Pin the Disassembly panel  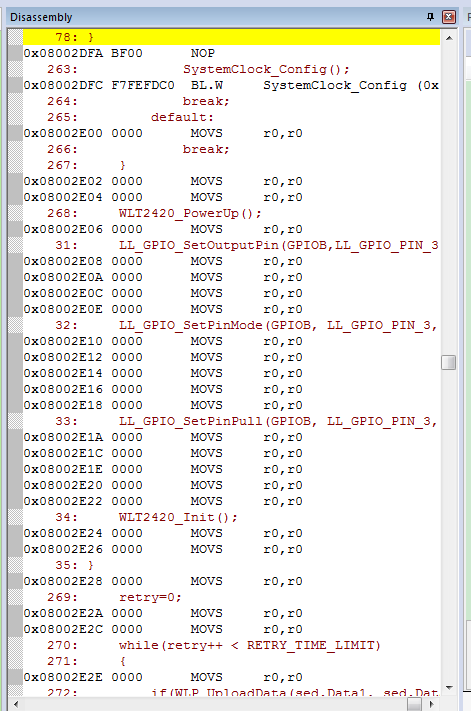point(430,17)
